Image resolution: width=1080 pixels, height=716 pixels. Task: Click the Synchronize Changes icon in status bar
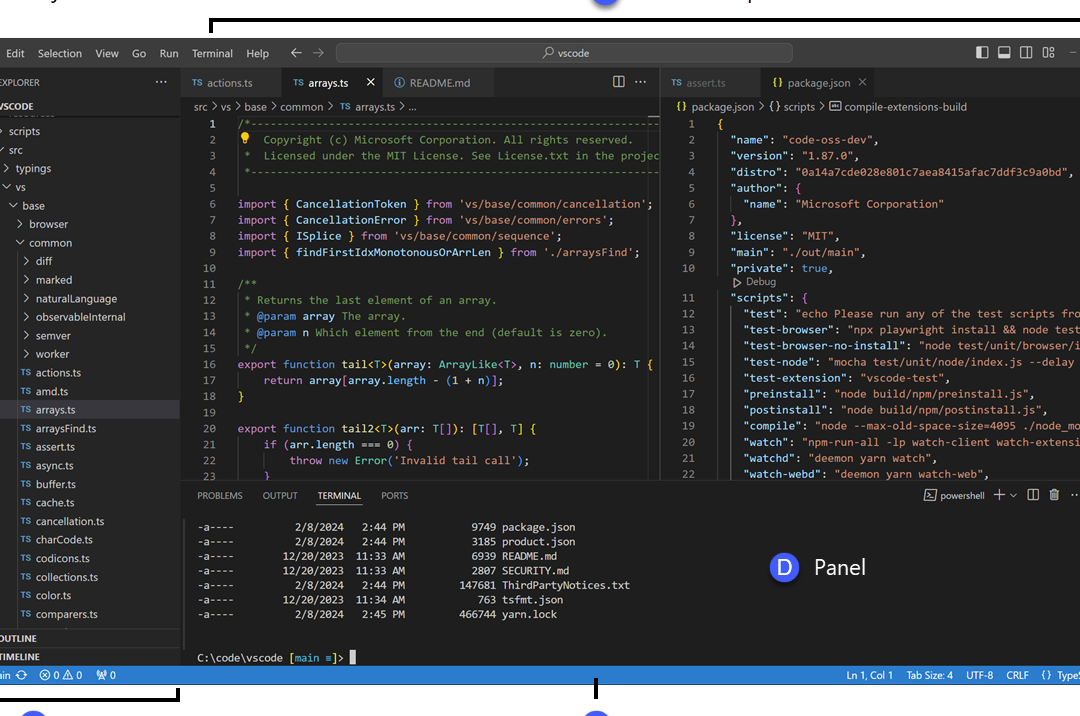click(21, 675)
